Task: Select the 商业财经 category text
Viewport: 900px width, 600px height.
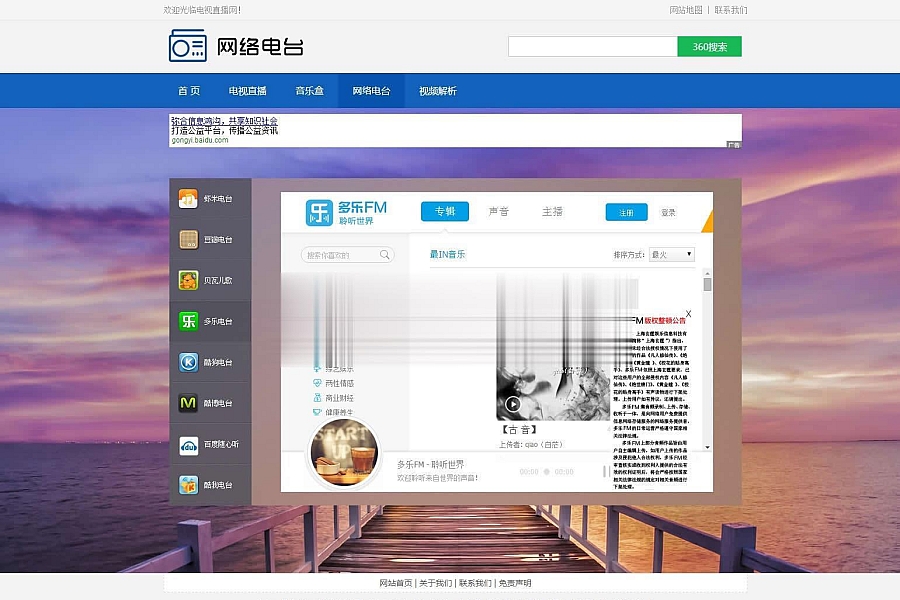Action: pos(339,398)
